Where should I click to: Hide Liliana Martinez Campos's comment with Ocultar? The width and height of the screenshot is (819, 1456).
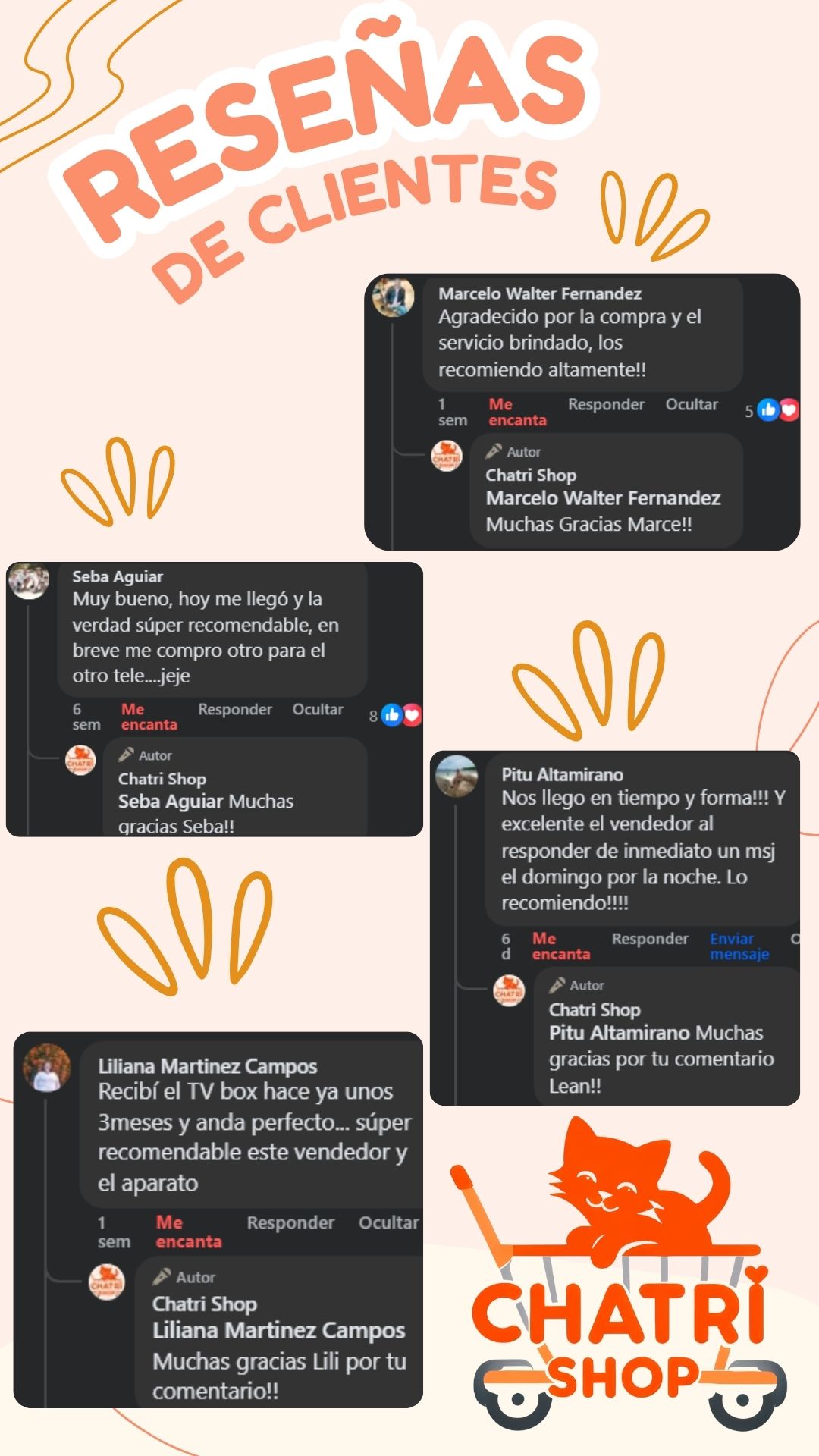(x=388, y=1223)
